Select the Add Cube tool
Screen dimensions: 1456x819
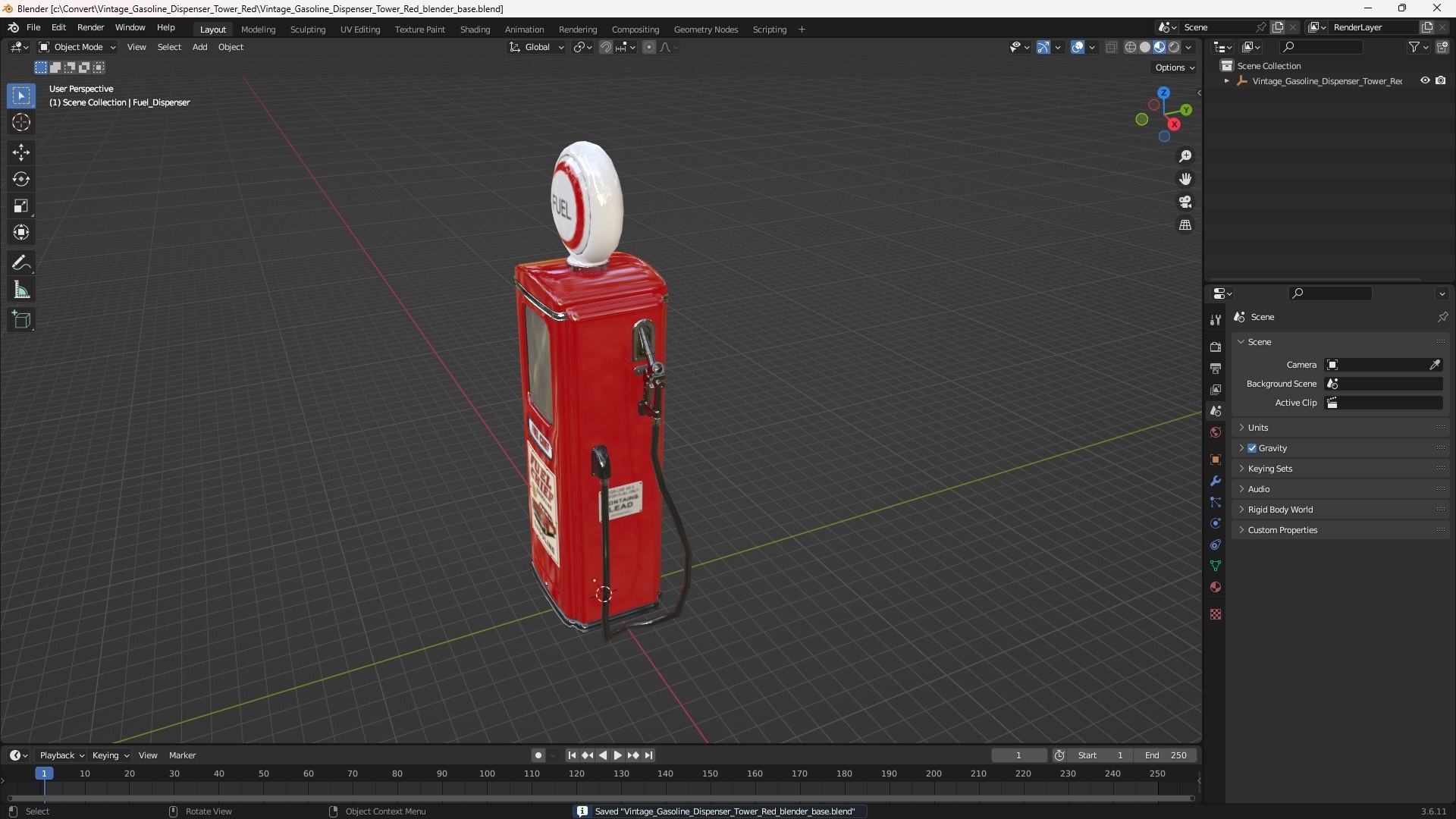(21, 320)
